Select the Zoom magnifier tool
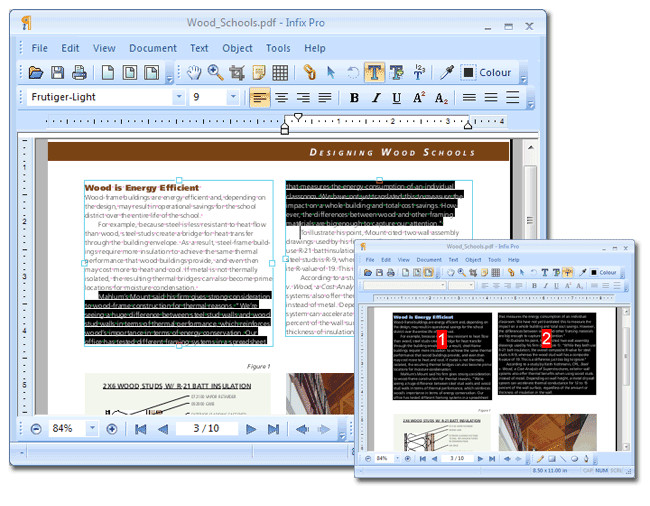 coord(214,72)
